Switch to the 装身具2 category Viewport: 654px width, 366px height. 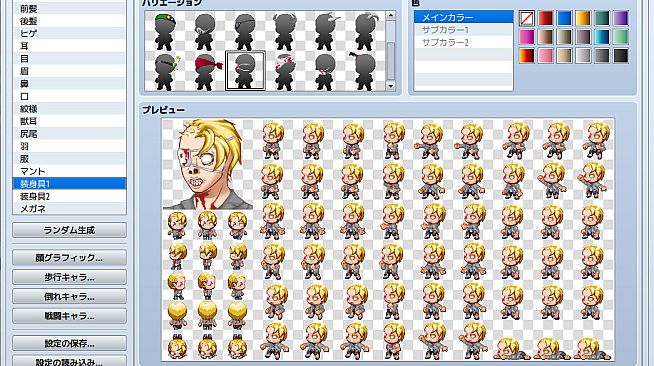click(x=69, y=196)
